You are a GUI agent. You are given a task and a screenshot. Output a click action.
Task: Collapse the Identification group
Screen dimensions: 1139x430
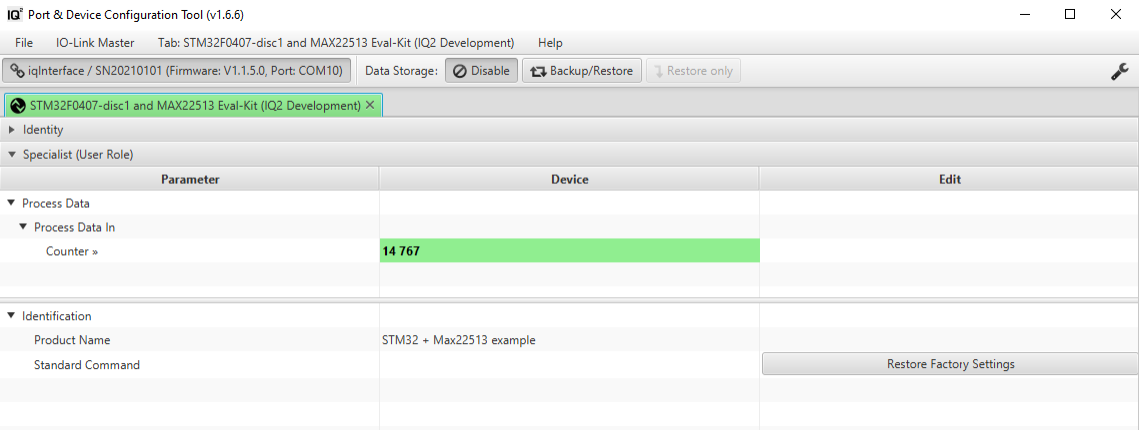11,316
